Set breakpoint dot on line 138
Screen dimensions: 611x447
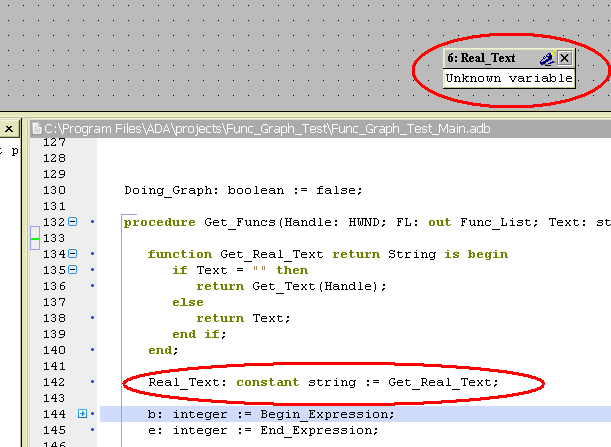point(92,318)
